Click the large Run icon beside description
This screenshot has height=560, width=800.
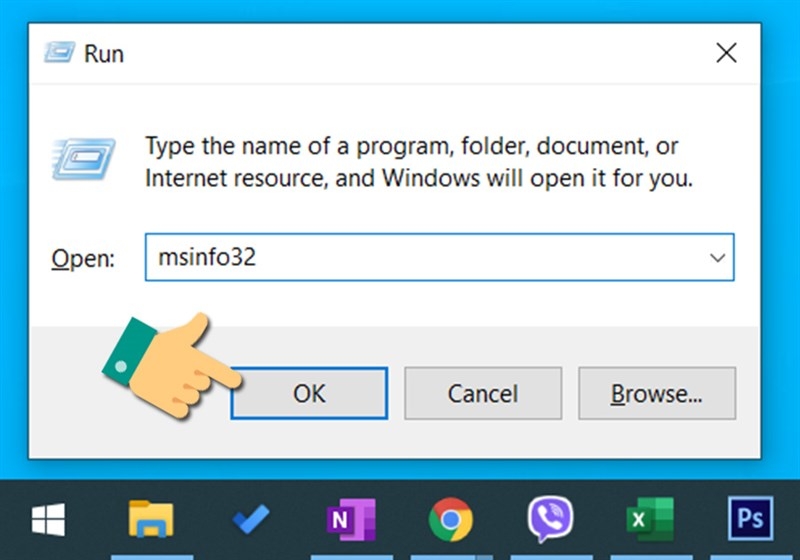[82, 162]
